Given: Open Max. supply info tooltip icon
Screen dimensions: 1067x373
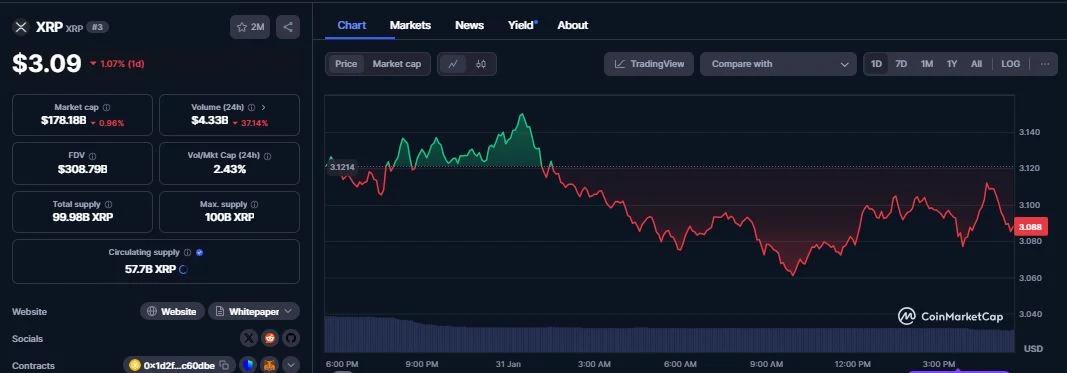Looking at the screenshot, I should 255,204.
